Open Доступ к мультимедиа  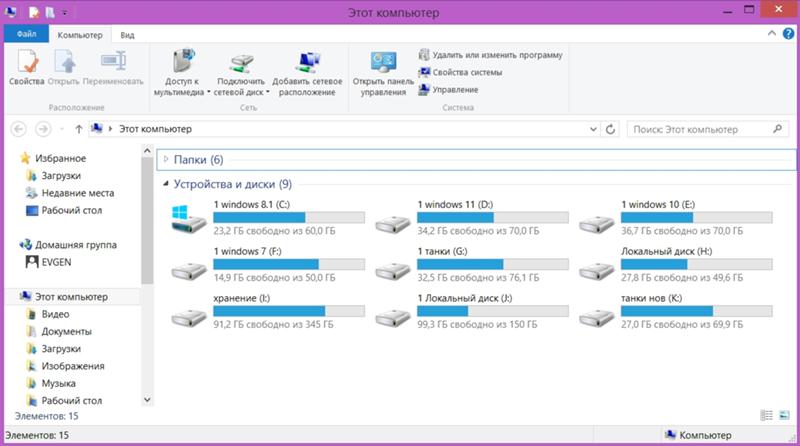pyautogui.click(x=182, y=72)
